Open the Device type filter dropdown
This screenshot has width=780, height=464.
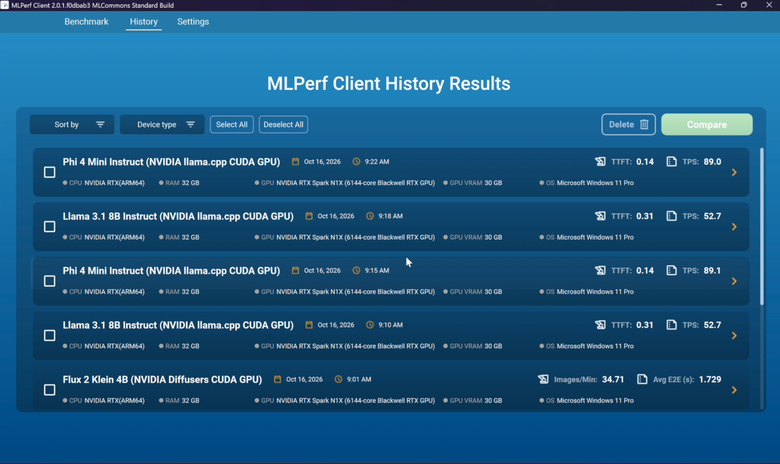pos(162,124)
